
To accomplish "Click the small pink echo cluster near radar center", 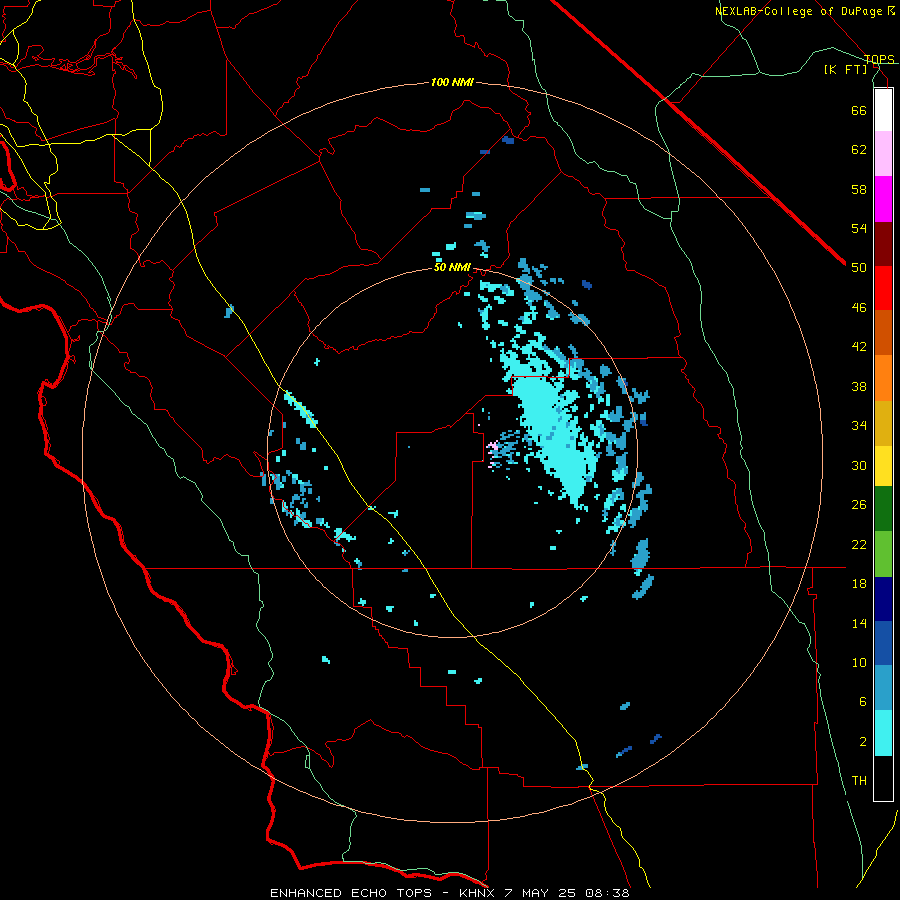I will [492, 447].
